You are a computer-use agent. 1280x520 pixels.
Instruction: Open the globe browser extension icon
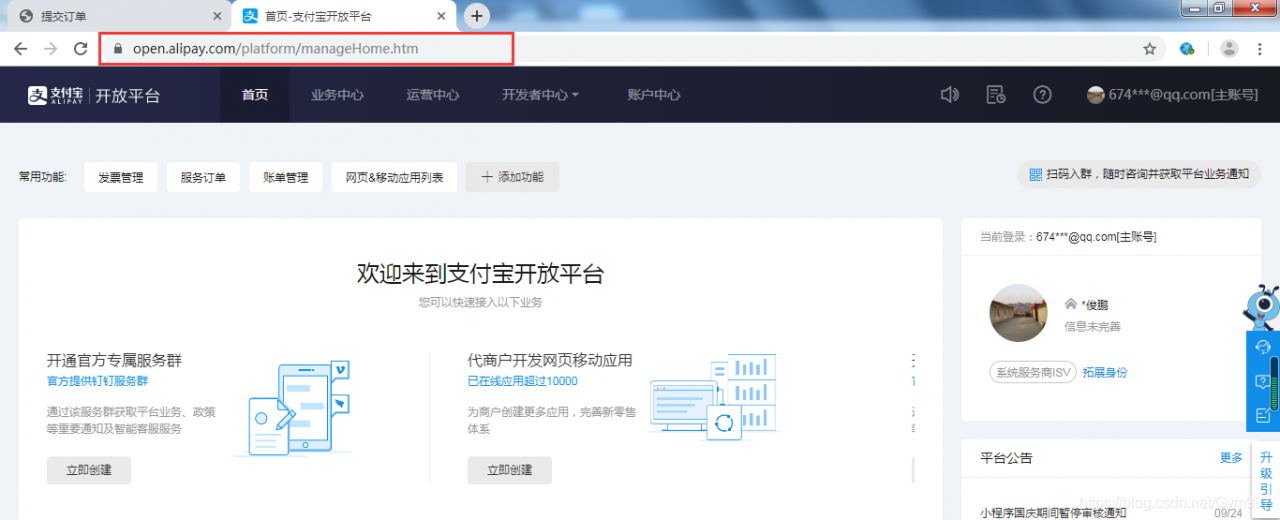[1188, 48]
